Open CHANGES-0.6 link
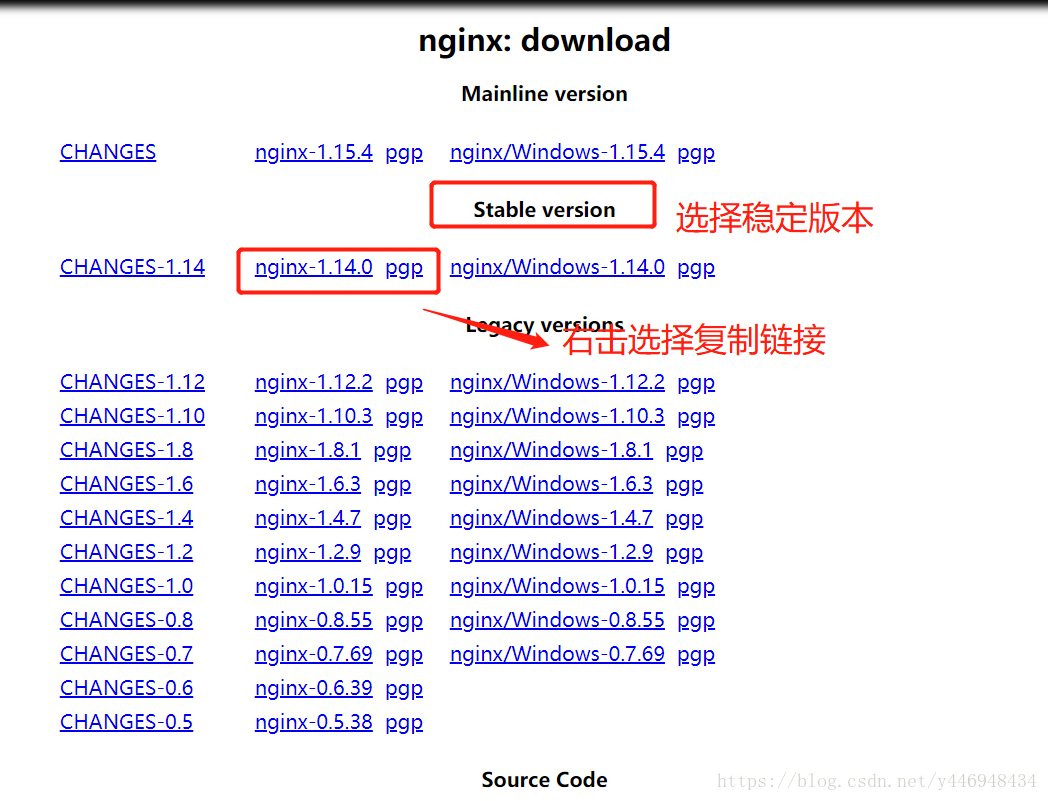 click(x=126, y=689)
